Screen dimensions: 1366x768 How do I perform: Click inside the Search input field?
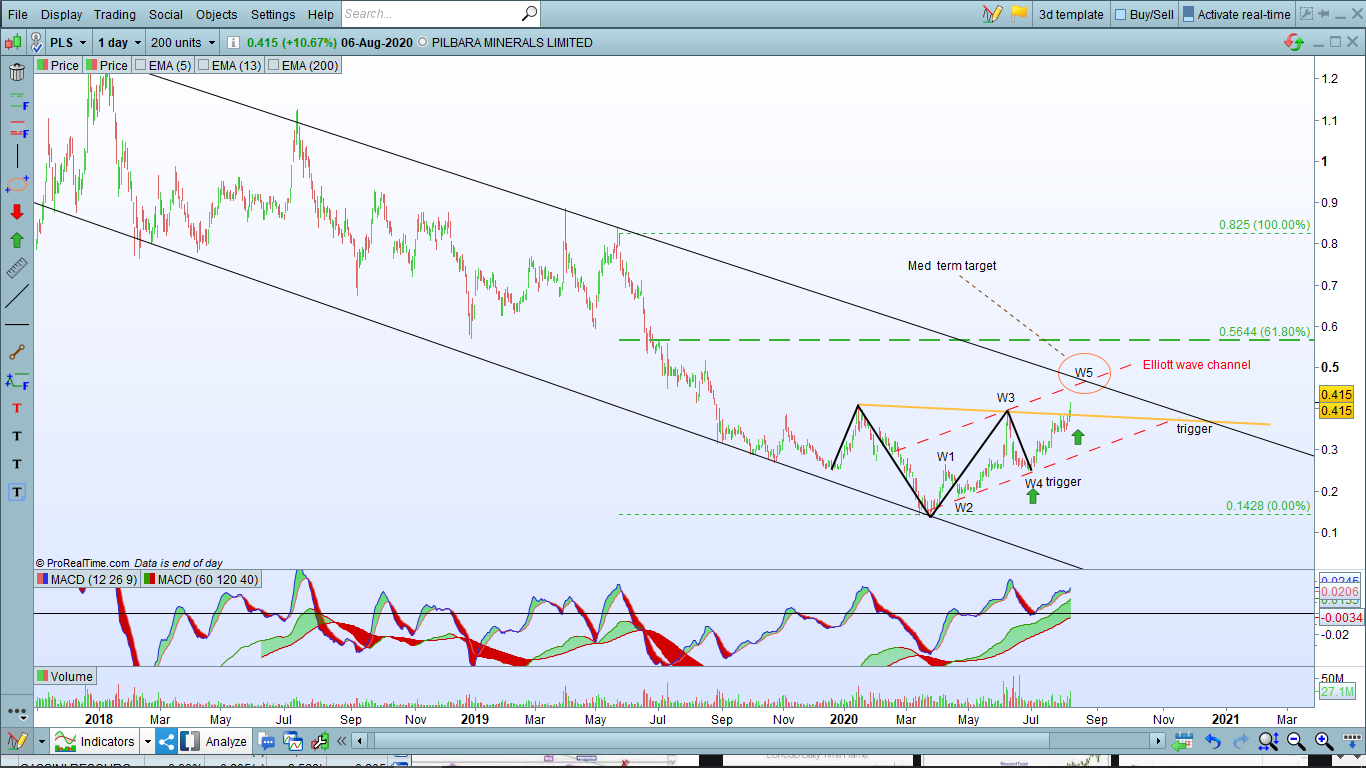[430, 14]
